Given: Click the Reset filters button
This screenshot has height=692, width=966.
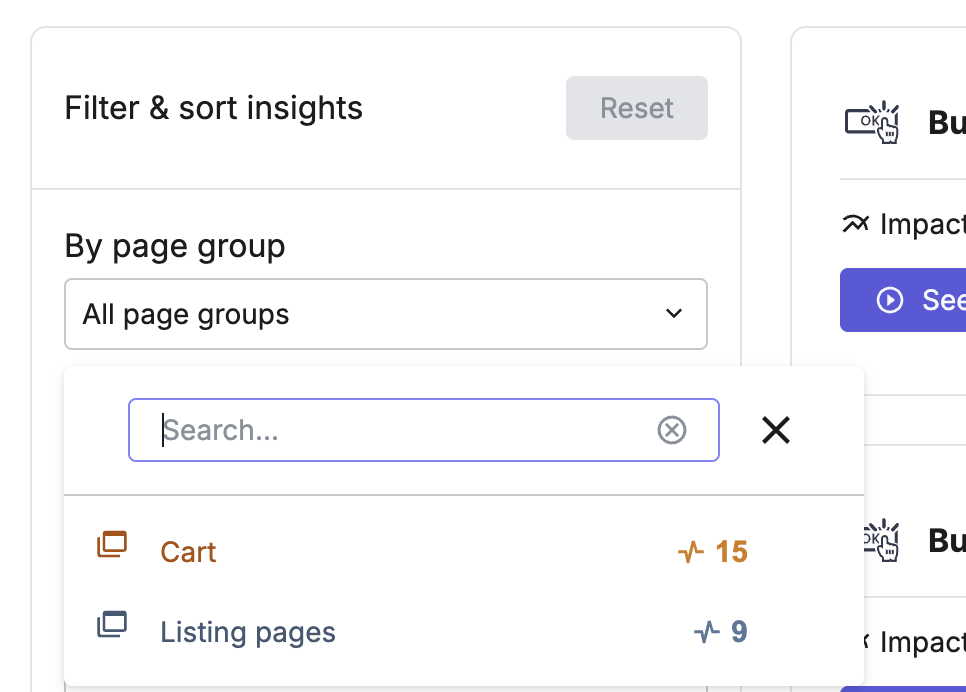Looking at the screenshot, I should point(636,108).
